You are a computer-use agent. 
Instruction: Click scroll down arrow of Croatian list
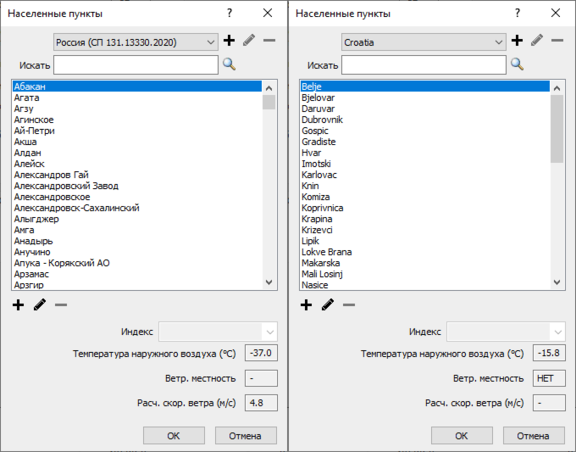click(557, 282)
